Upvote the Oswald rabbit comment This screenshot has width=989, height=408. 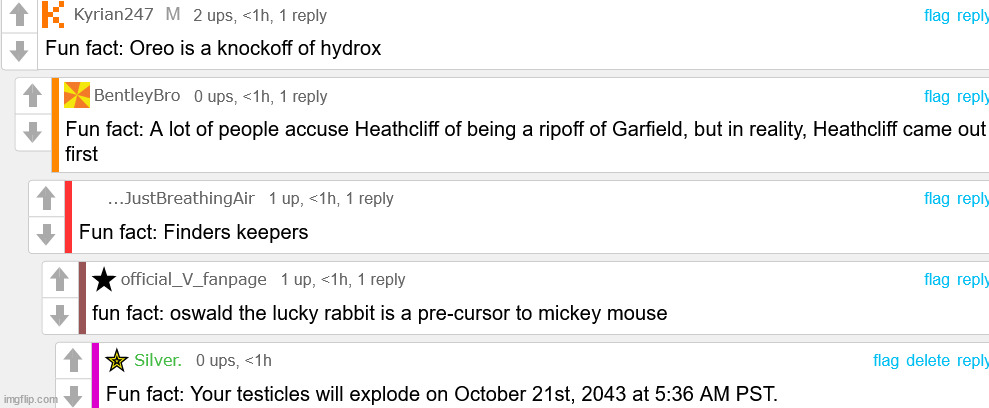coord(59,280)
